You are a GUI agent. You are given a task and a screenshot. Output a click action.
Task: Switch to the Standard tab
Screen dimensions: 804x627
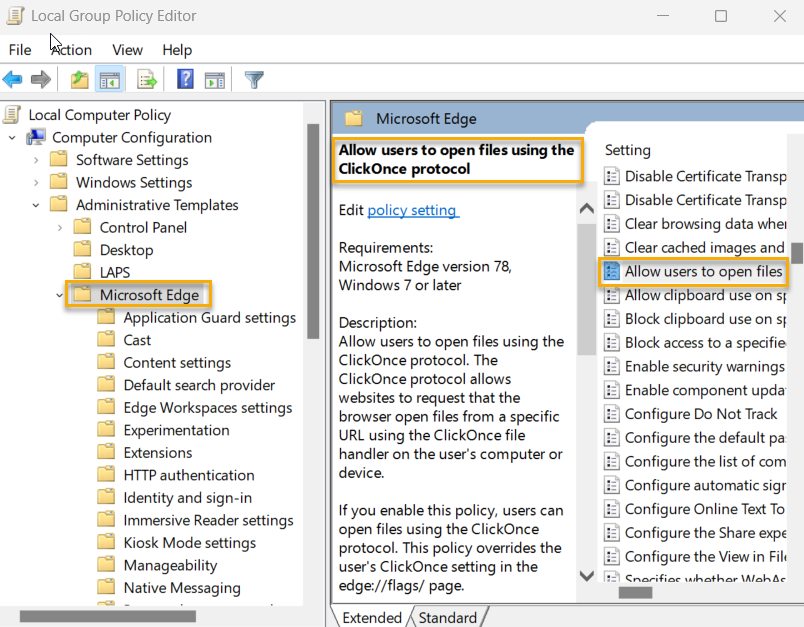(x=446, y=617)
